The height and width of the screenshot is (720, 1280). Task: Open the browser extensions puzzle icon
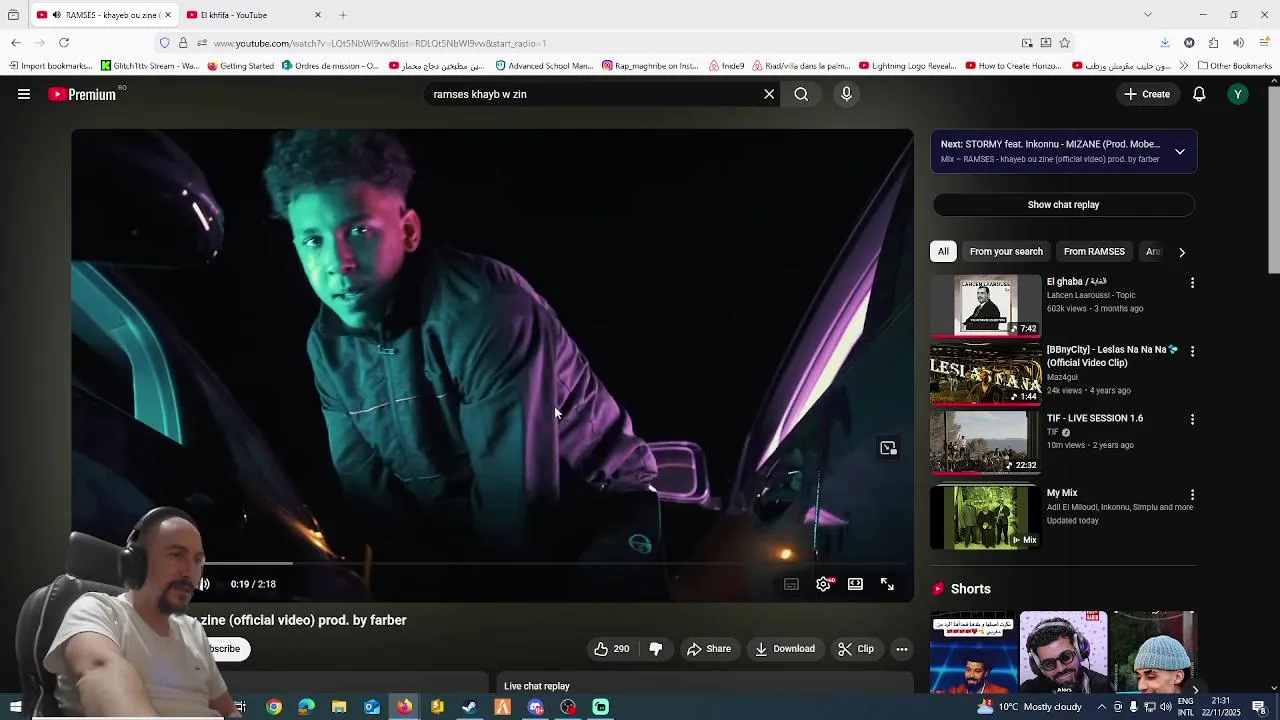pos(1213,43)
